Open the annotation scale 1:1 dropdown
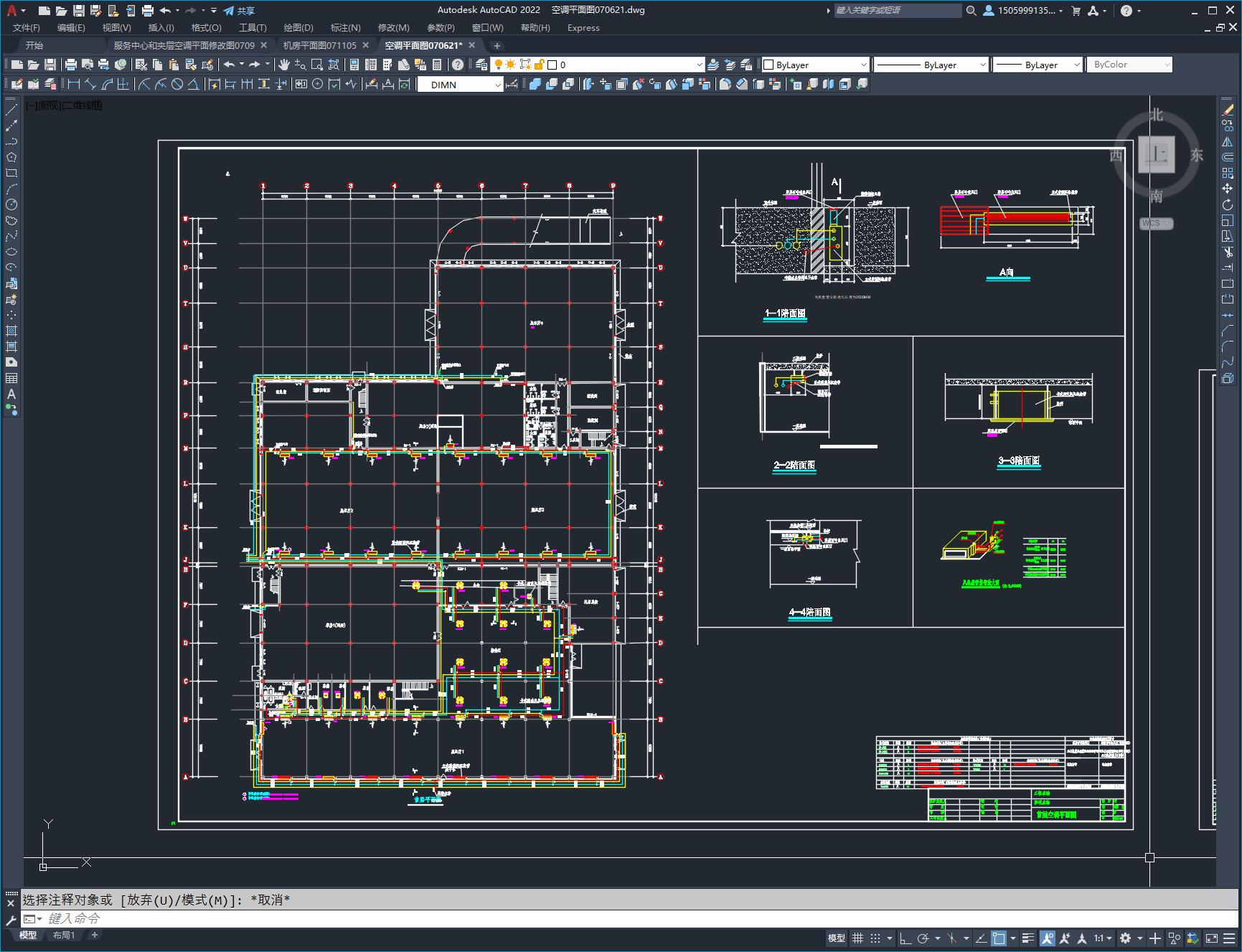Viewport: 1242px width, 952px height. (1103, 938)
